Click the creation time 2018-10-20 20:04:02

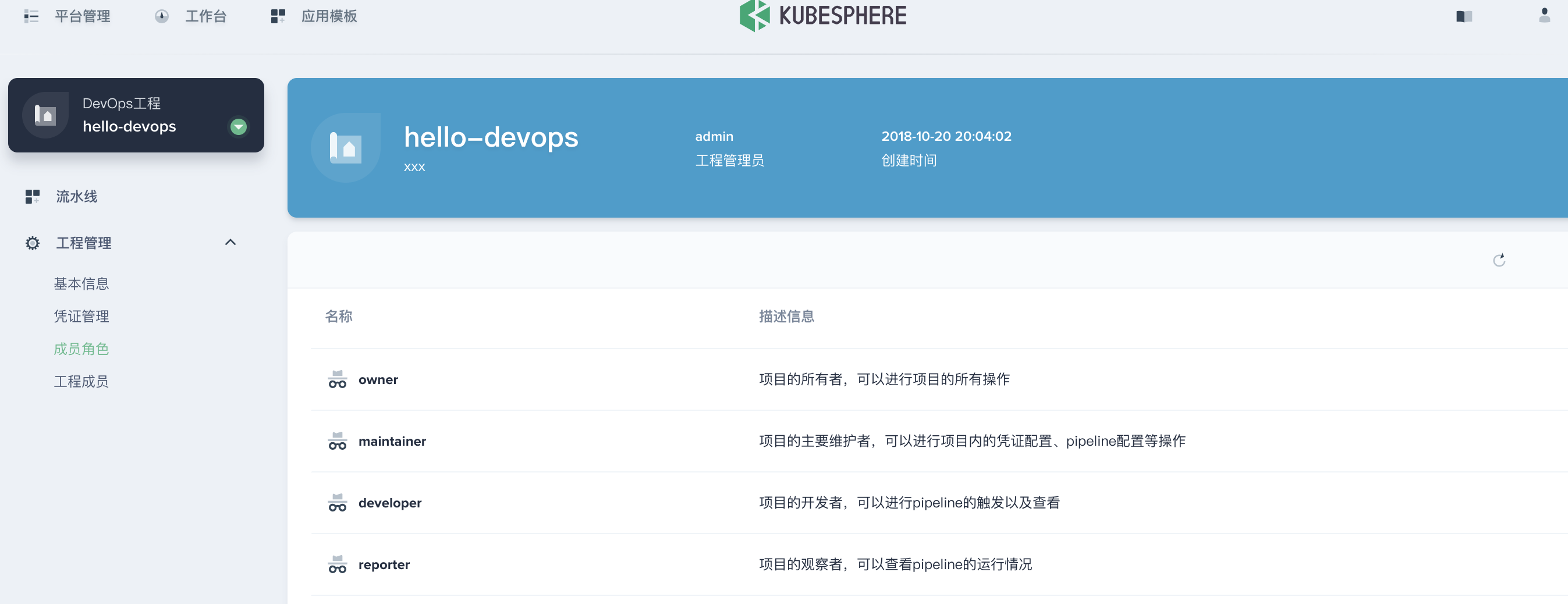946,136
